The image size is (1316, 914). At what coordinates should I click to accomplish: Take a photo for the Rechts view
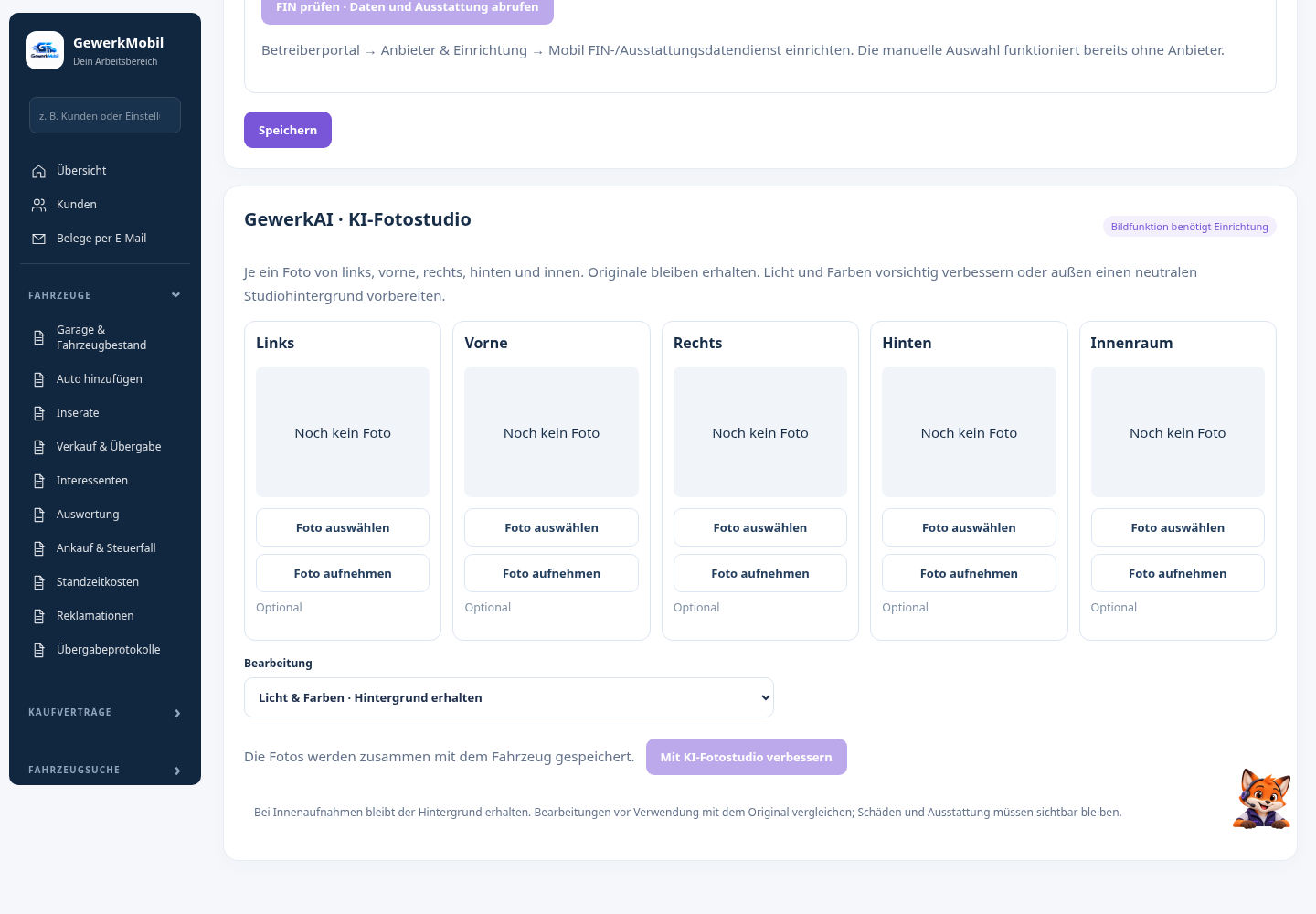[x=760, y=573]
